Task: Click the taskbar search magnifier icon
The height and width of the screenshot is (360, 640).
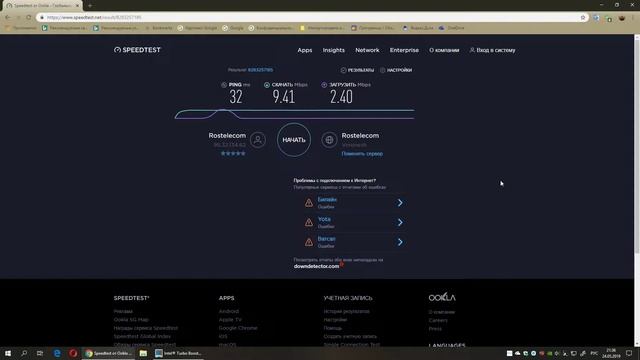Action: [x=24, y=353]
